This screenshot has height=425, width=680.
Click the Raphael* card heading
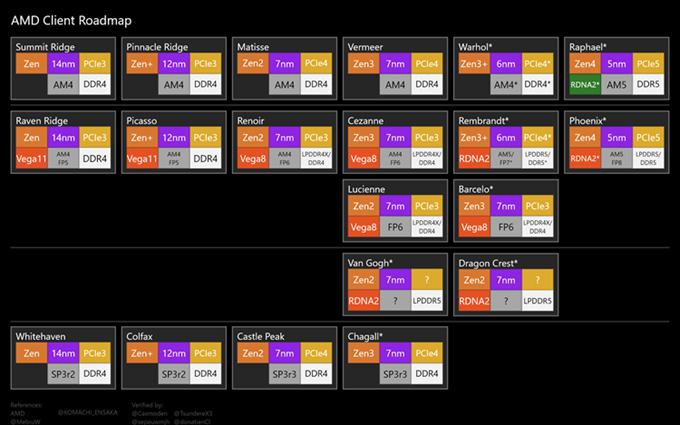(588, 47)
